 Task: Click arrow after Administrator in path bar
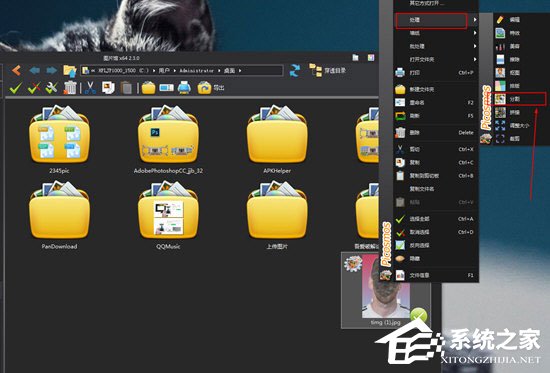(x=219, y=71)
